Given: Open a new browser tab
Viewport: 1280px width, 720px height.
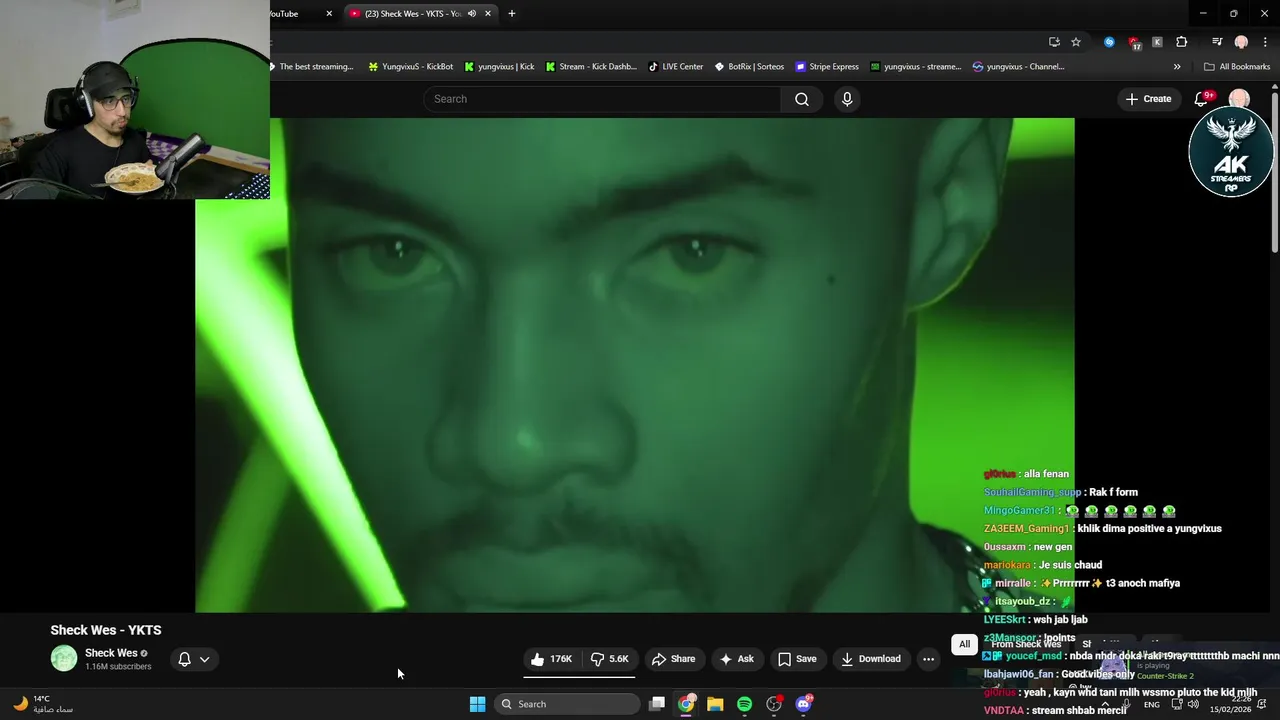Looking at the screenshot, I should [512, 13].
